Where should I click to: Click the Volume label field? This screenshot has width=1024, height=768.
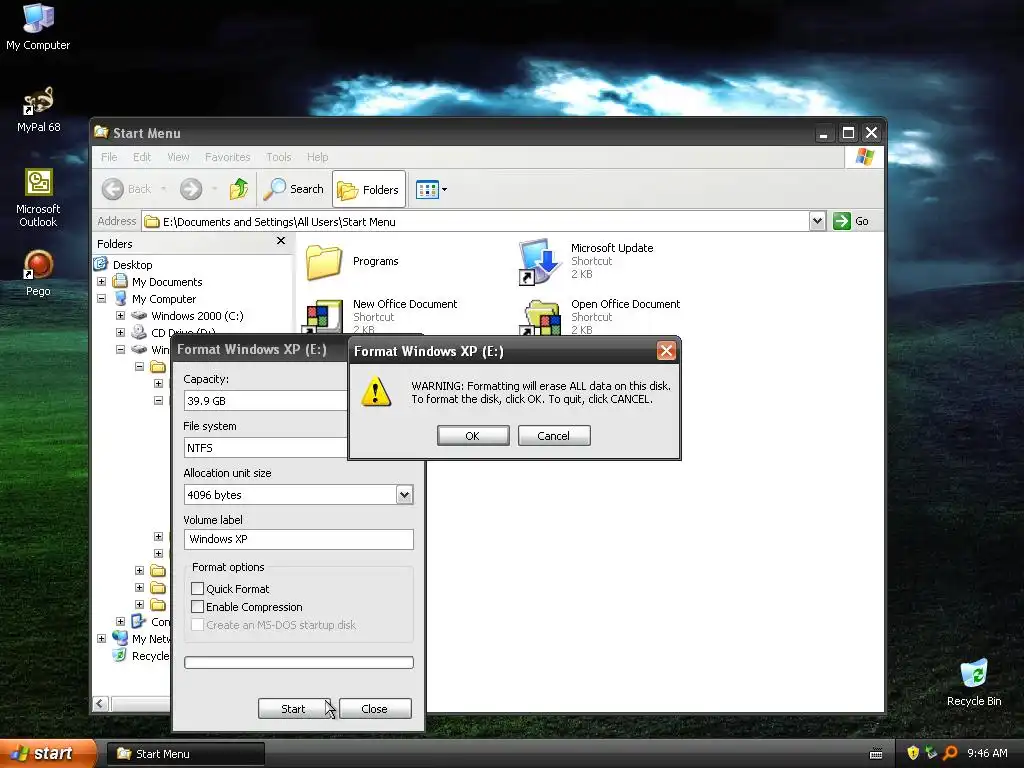299,539
